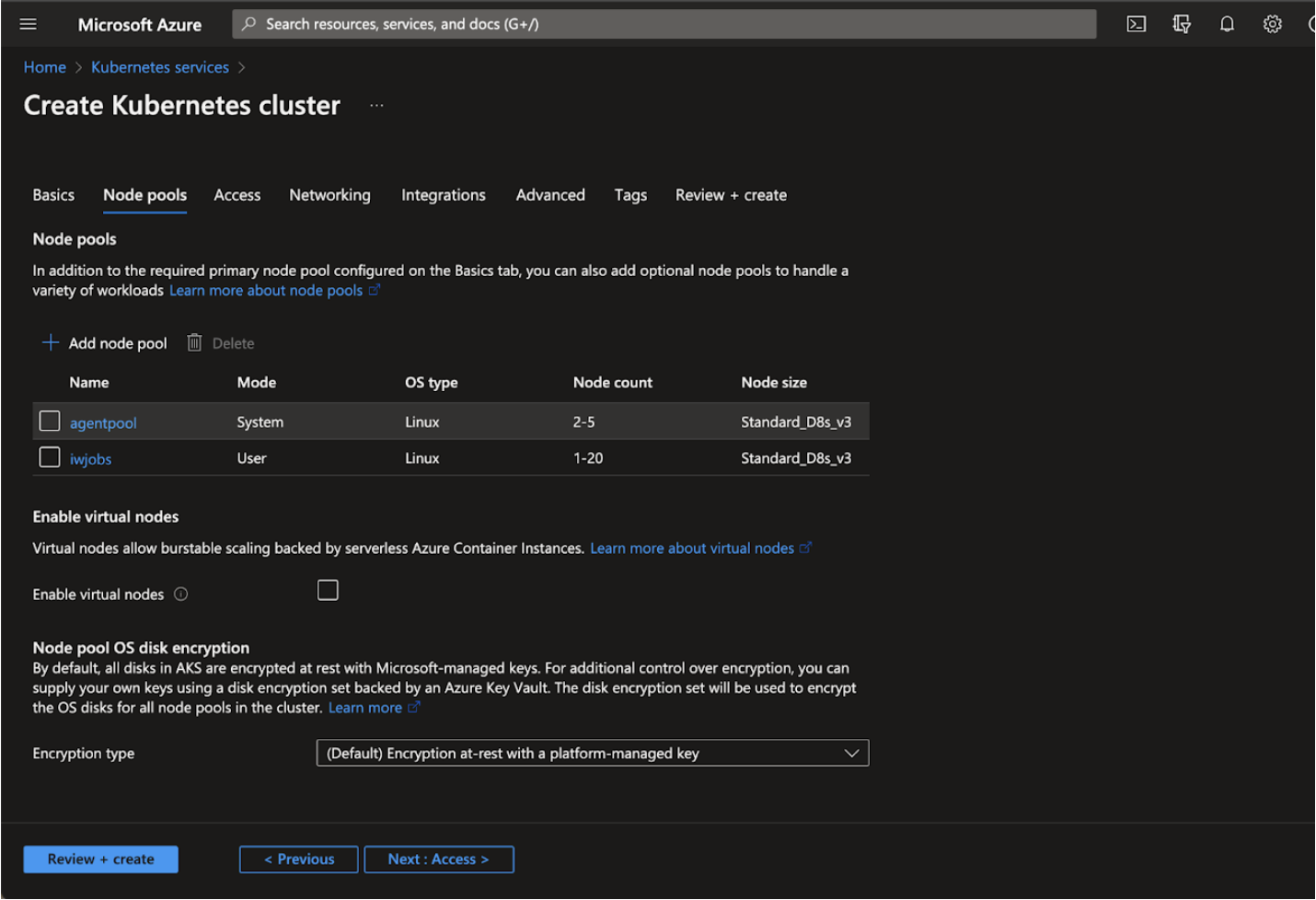Switch to the Integrations tab
The height and width of the screenshot is (900, 1316).
(444, 195)
